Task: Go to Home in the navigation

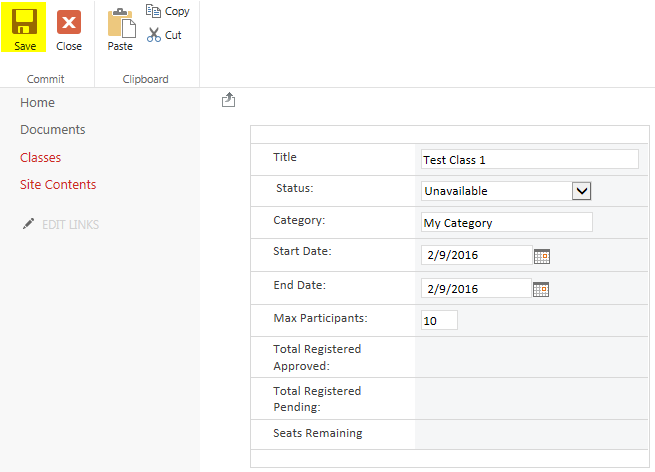Action: 37,103
